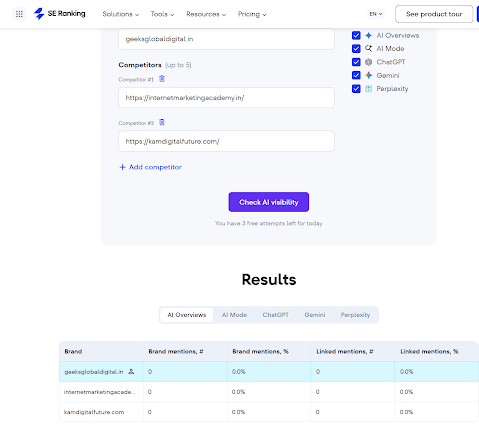Image resolution: width=479 pixels, height=437 pixels.
Task: Click the Competitors section label
Action: 140,65
